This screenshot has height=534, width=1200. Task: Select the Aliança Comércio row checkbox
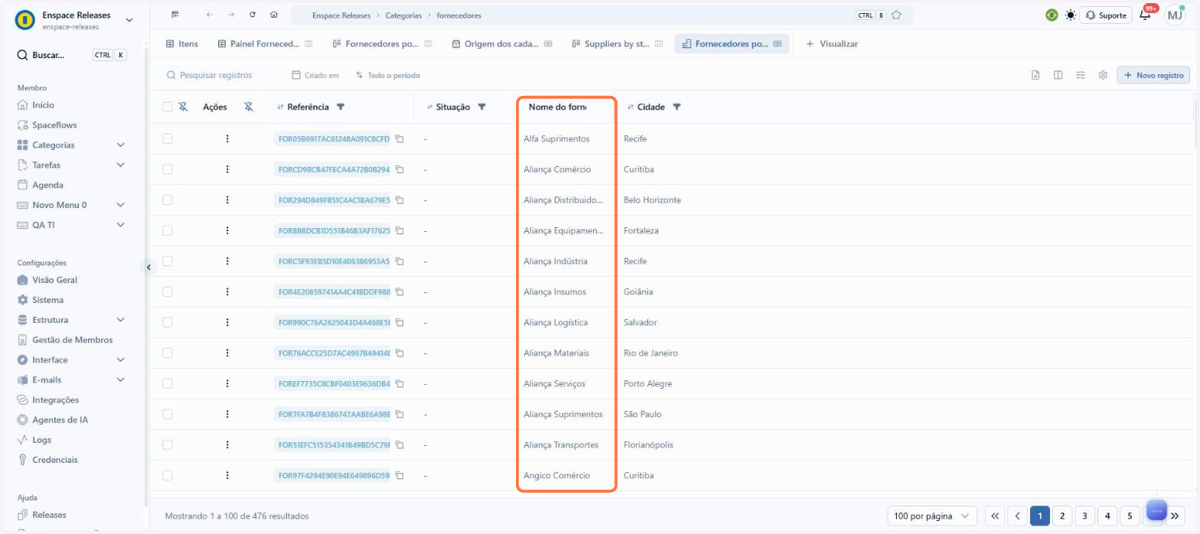coord(167,170)
